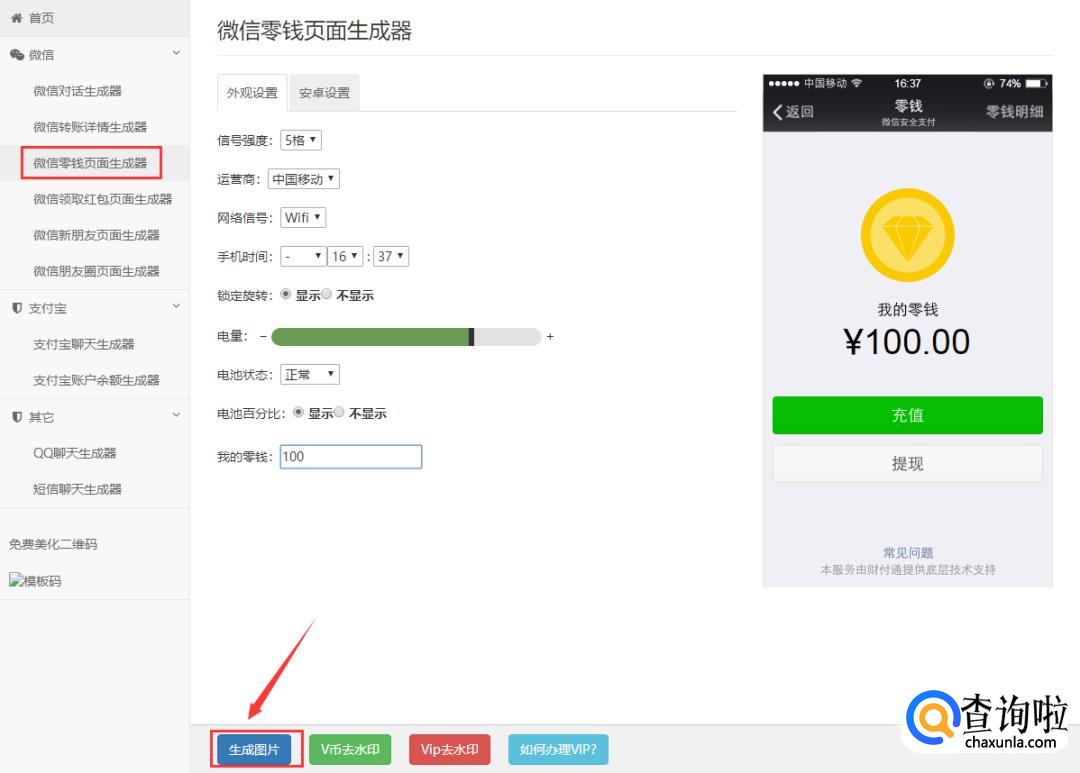Click the 电量 battery level slider handle
The width and height of the screenshot is (1080, 773).
tap(471, 337)
